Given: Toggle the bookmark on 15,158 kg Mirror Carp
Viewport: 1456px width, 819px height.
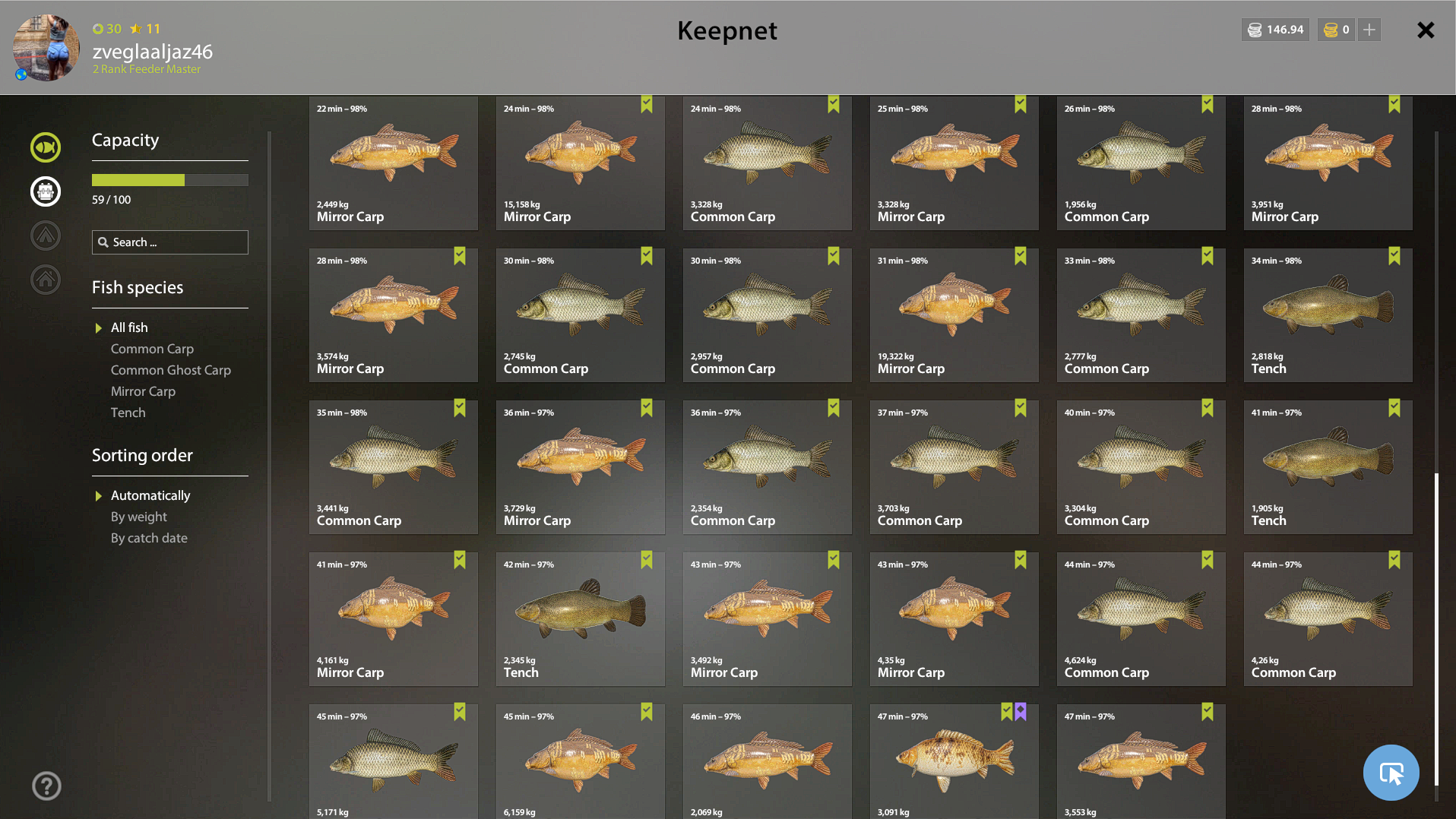Looking at the screenshot, I should (x=647, y=104).
